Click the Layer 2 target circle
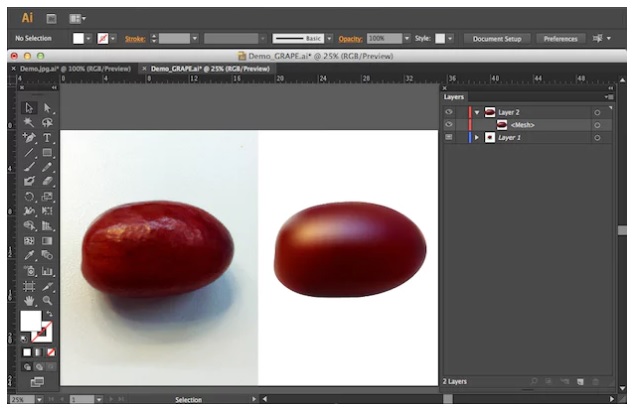The image size is (633, 412). [597, 113]
